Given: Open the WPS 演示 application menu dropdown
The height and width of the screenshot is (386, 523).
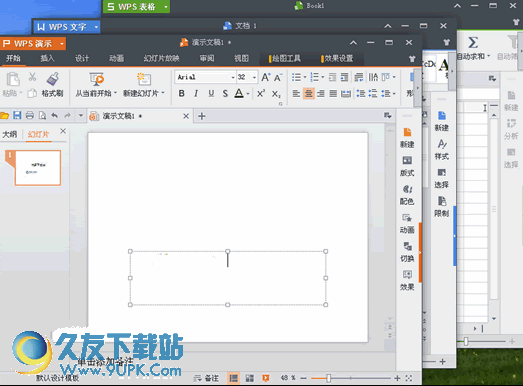Looking at the screenshot, I should pos(62,44).
